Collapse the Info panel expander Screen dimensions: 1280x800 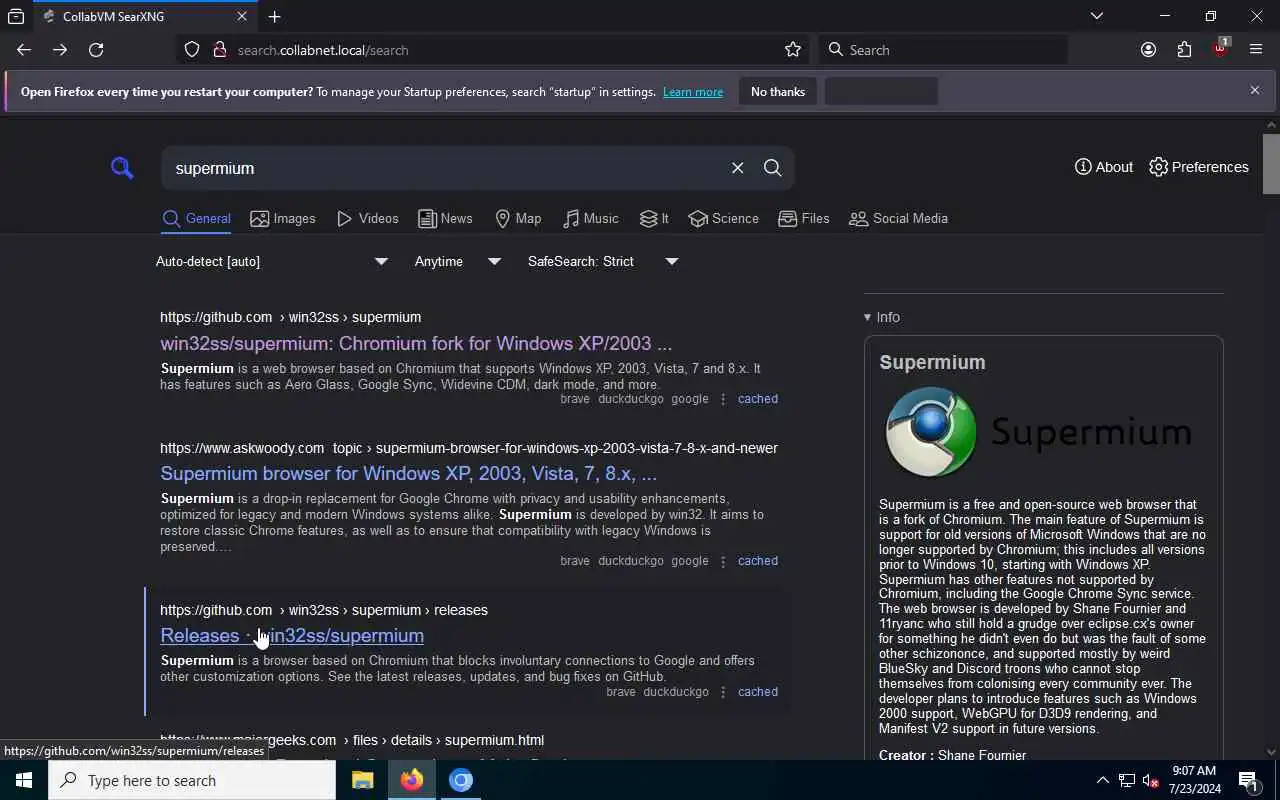(882, 317)
